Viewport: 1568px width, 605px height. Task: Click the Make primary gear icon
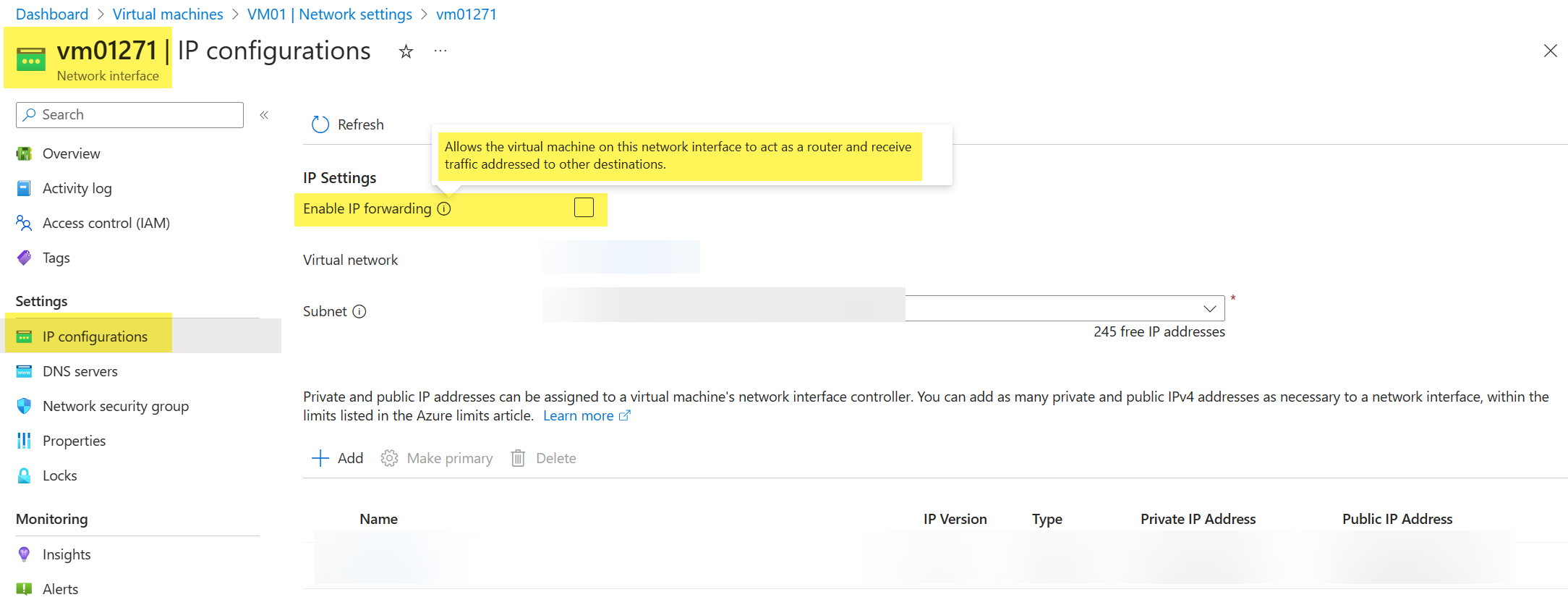tap(389, 458)
